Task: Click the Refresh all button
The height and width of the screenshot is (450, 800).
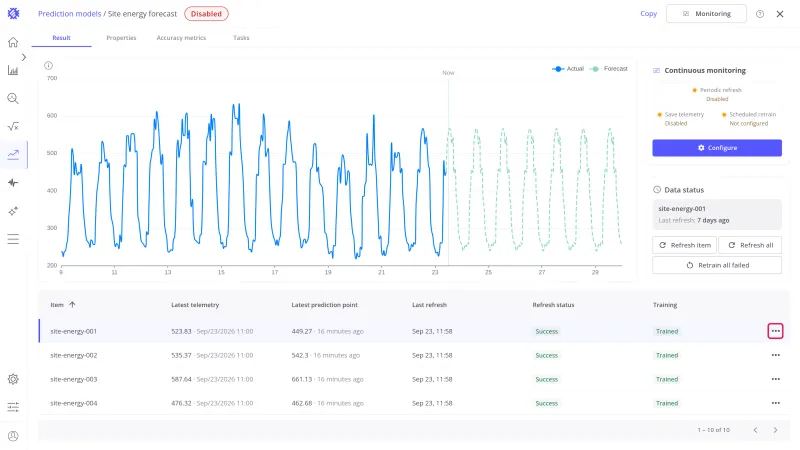Action: (750, 245)
